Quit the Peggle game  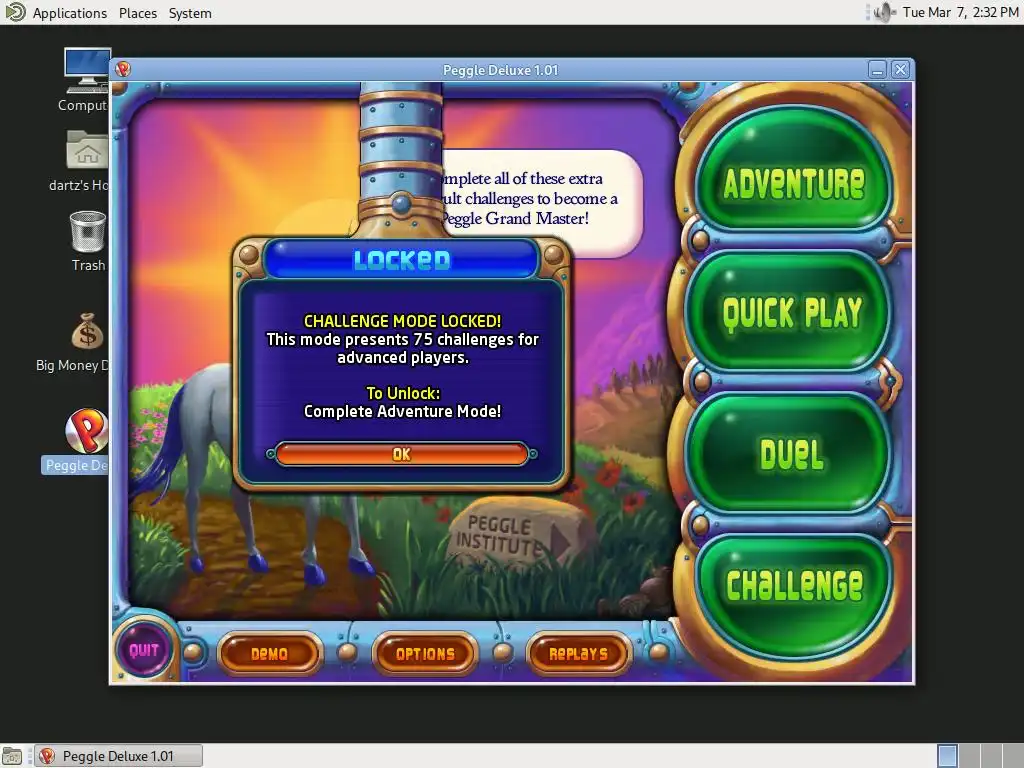click(x=144, y=650)
